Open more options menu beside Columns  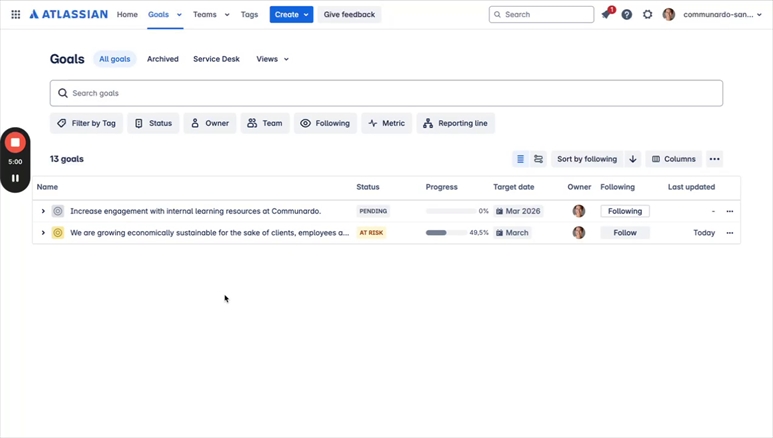point(714,159)
